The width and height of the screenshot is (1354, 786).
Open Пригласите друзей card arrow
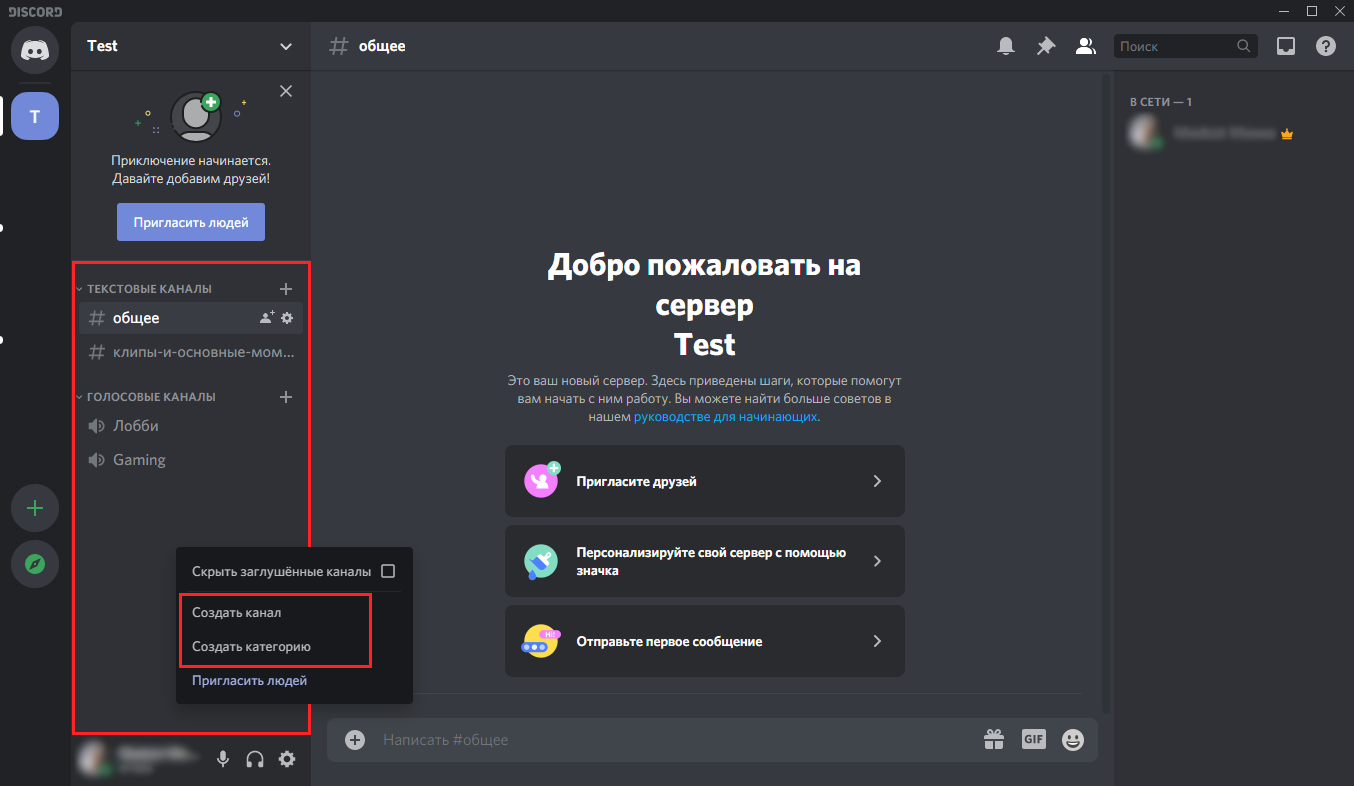coord(877,481)
